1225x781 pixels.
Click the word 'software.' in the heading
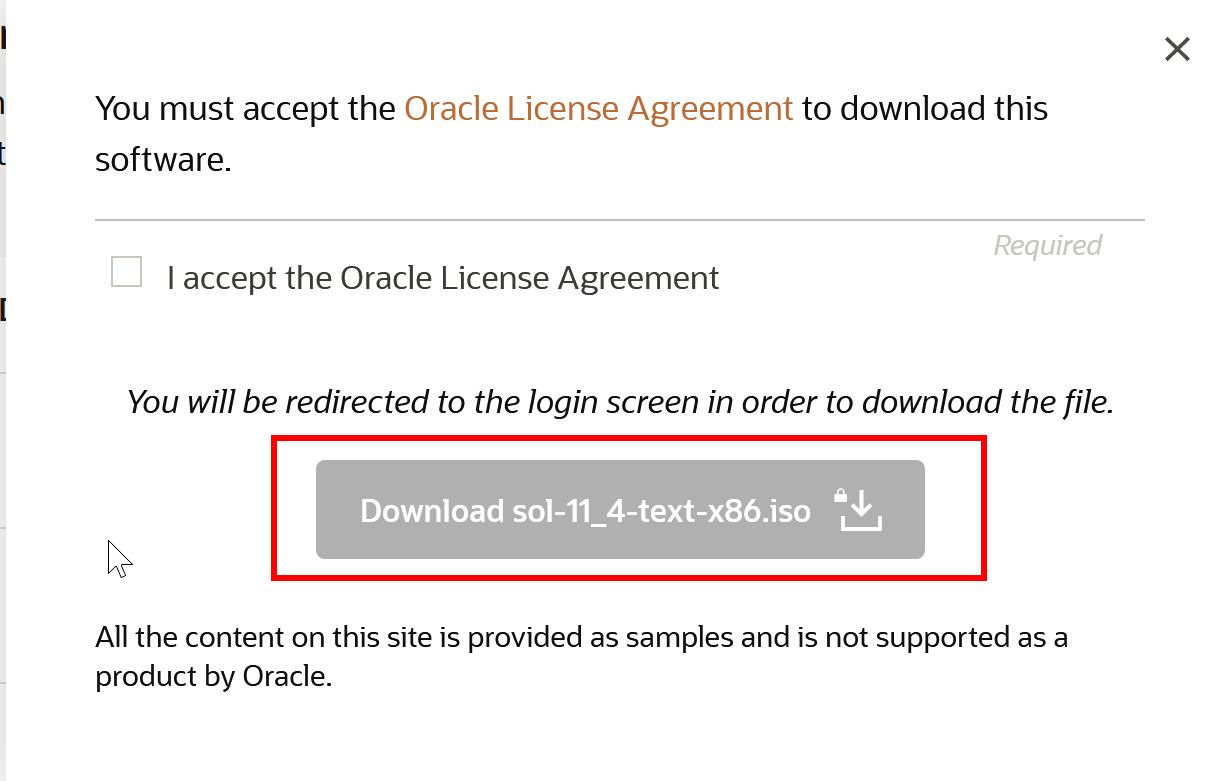click(164, 159)
